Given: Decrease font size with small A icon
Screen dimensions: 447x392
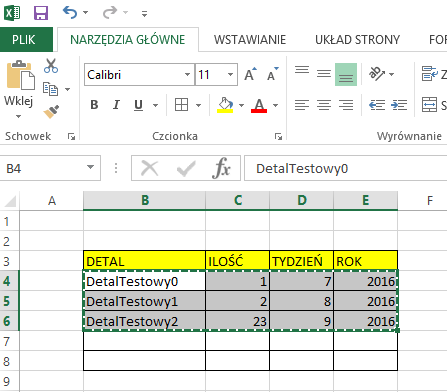Looking at the screenshot, I should (x=273, y=74).
